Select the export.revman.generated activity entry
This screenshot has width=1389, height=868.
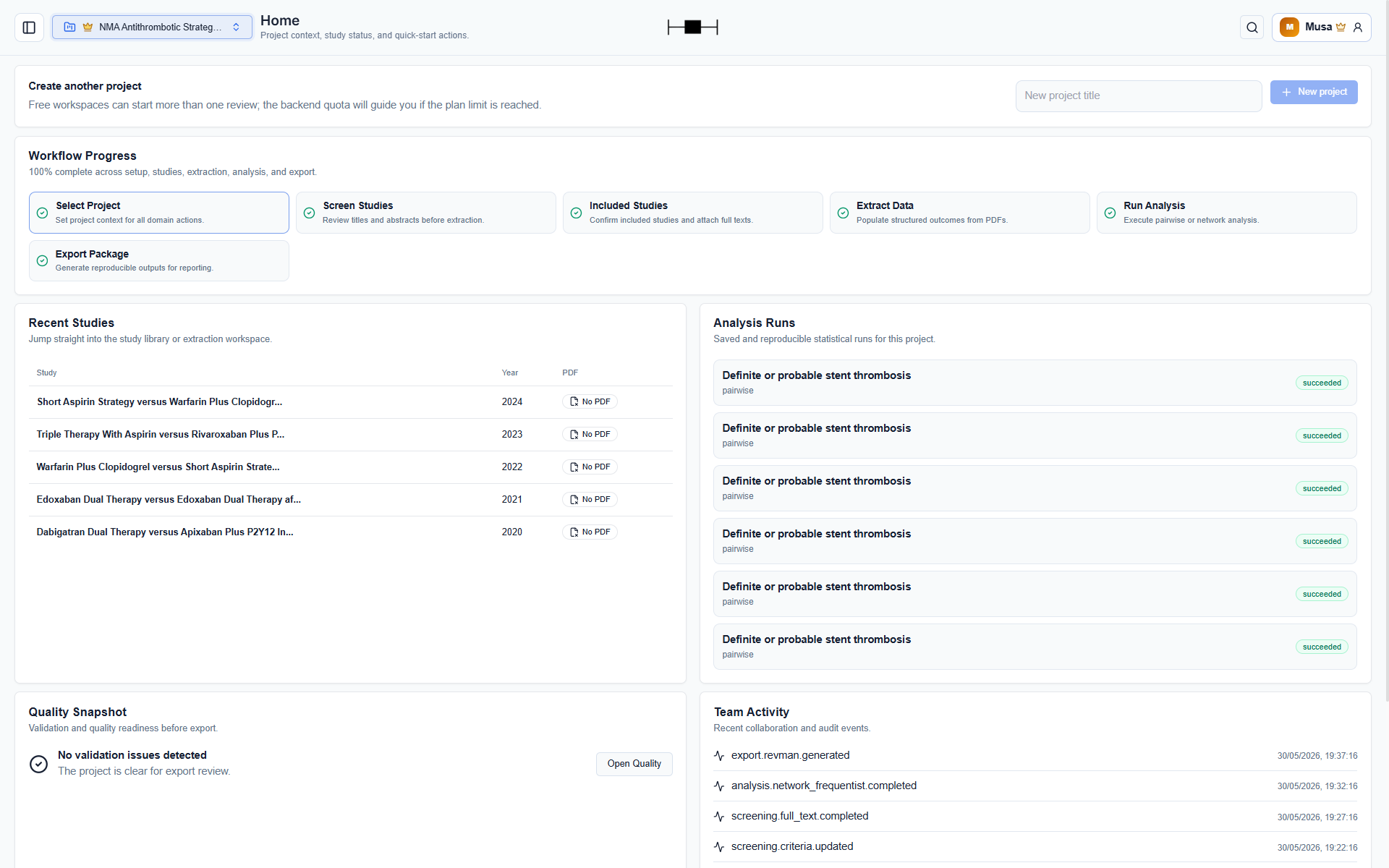(1035, 756)
